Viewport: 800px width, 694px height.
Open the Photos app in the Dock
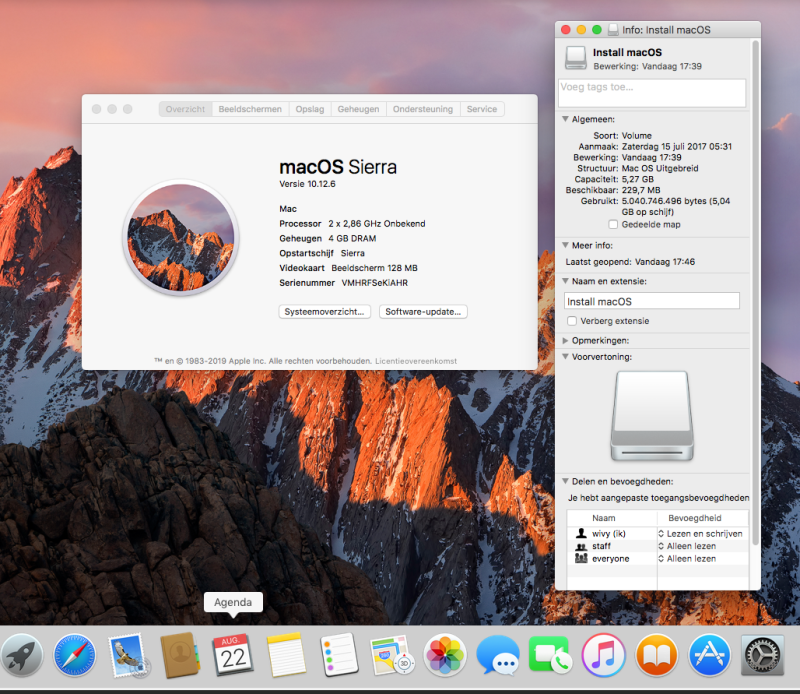tap(445, 655)
